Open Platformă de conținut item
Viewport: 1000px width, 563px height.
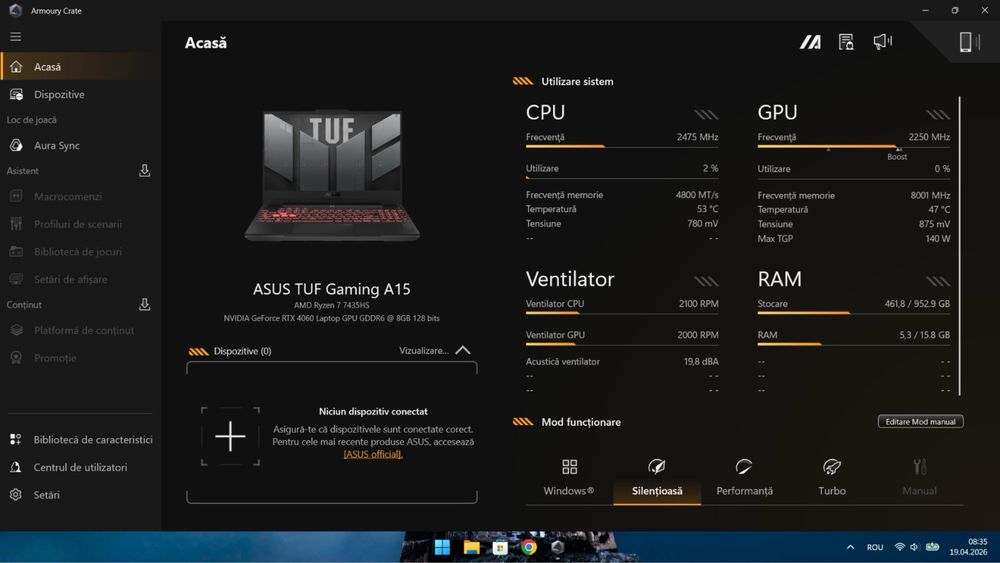tap(80, 330)
